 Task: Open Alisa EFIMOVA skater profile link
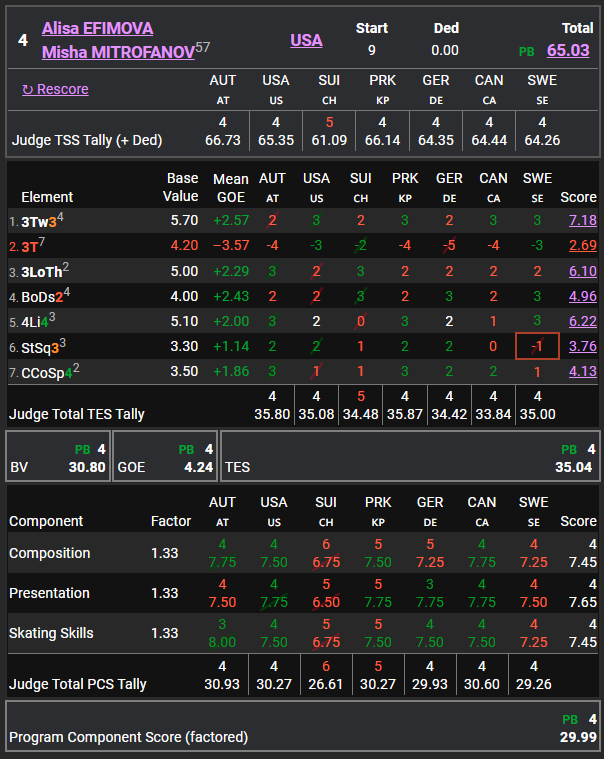98,28
